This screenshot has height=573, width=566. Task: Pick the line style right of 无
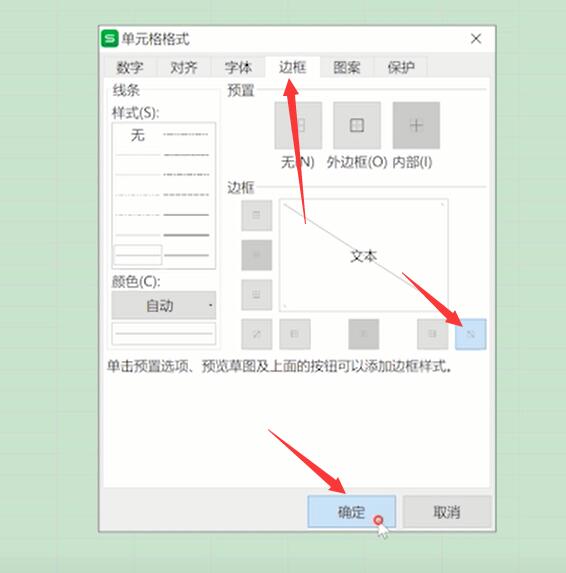tap(186, 134)
